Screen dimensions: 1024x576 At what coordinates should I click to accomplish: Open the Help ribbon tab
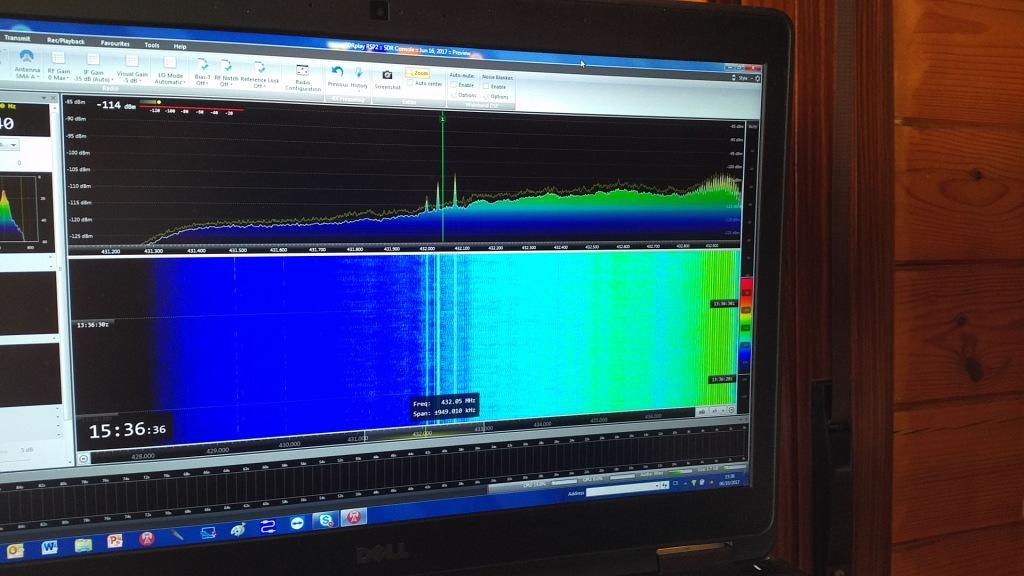pos(180,46)
